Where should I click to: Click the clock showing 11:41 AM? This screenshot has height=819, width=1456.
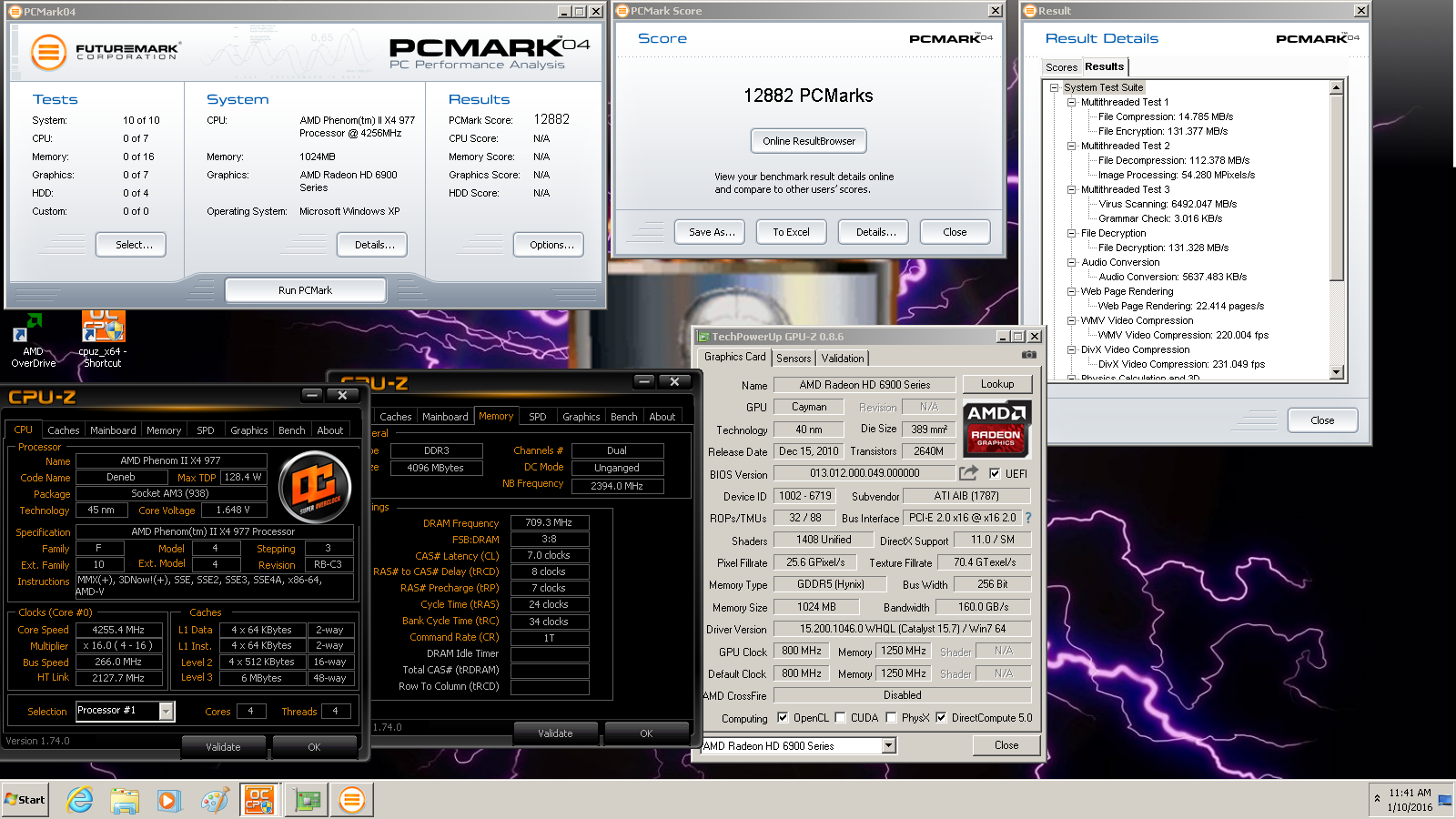tap(1410, 793)
